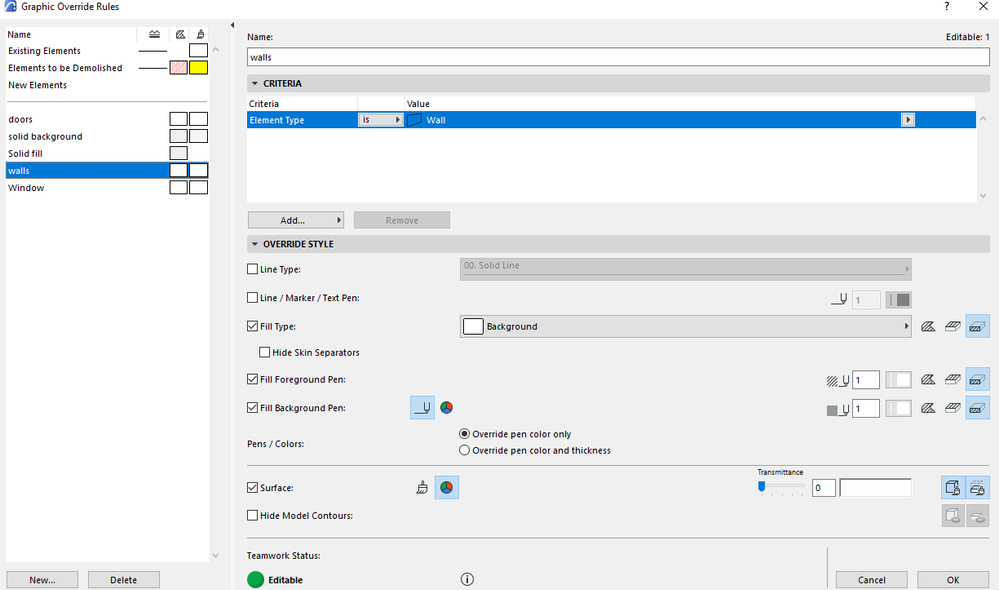Screen dimensions: 999x590
Task: Select Override pen color only
Action: 464,434
